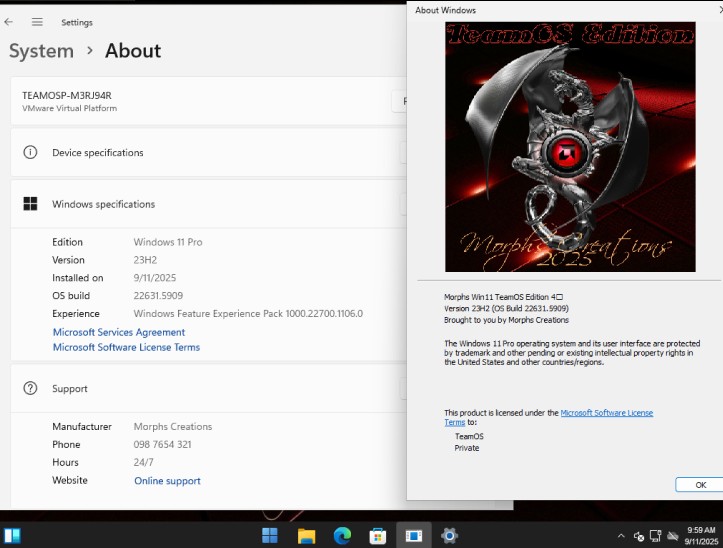Open the Online support website link
Viewport: 723px width, 548px height.
coord(167,481)
